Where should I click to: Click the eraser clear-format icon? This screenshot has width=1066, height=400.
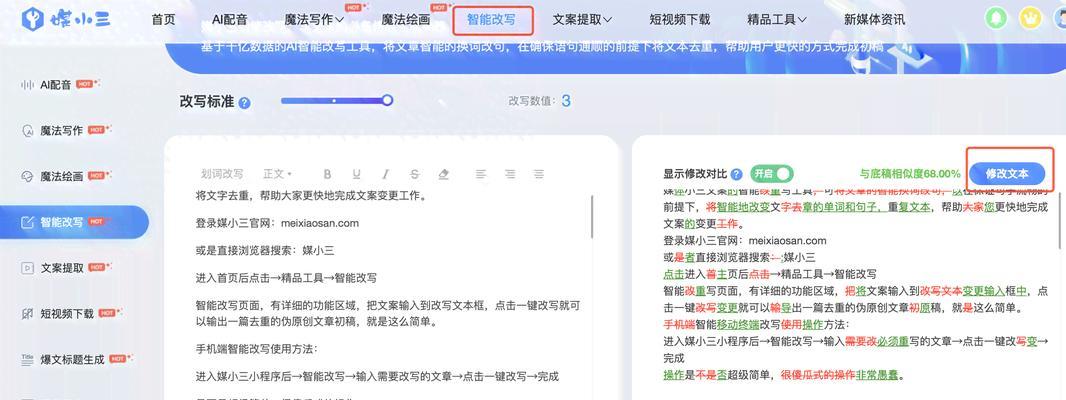(x=444, y=174)
